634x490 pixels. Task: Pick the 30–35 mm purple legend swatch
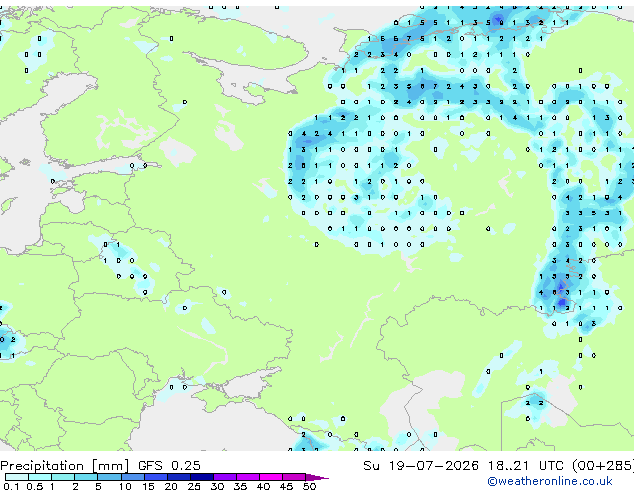tap(225, 477)
